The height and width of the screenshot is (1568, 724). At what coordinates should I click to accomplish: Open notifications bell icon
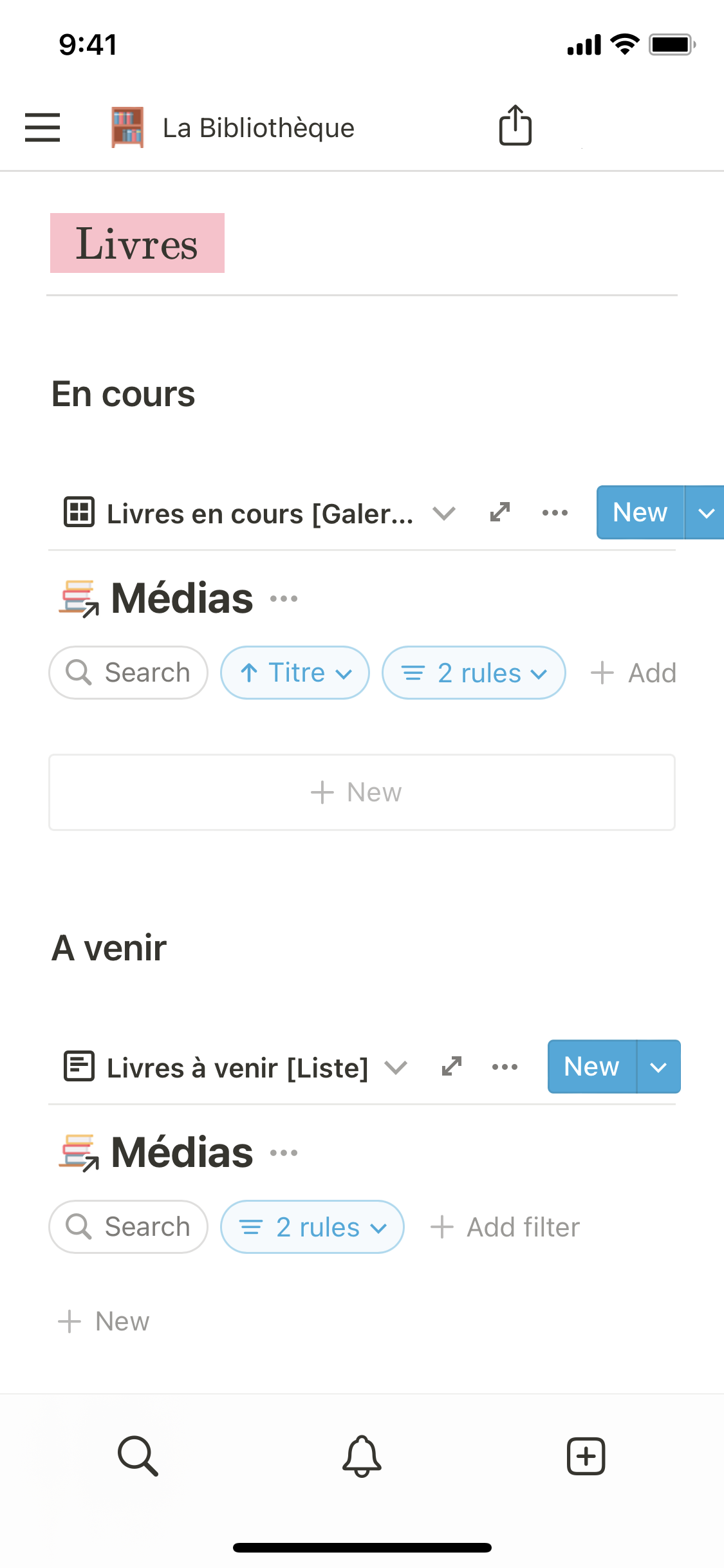pyautogui.click(x=362, y=1455)
